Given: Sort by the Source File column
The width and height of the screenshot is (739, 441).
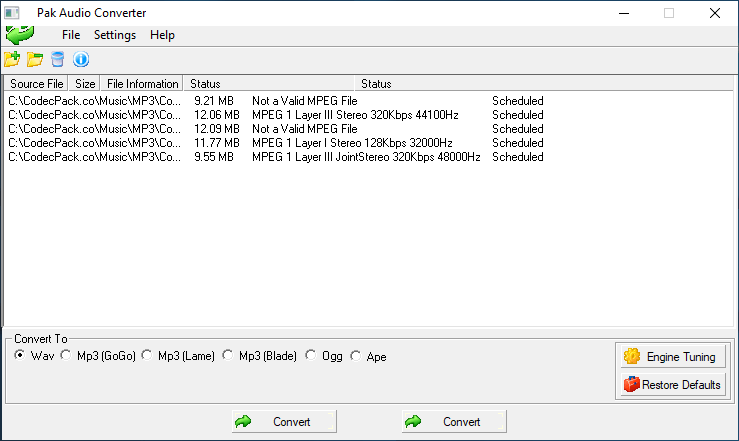Looking at the screenshot, I should [36, 83].
